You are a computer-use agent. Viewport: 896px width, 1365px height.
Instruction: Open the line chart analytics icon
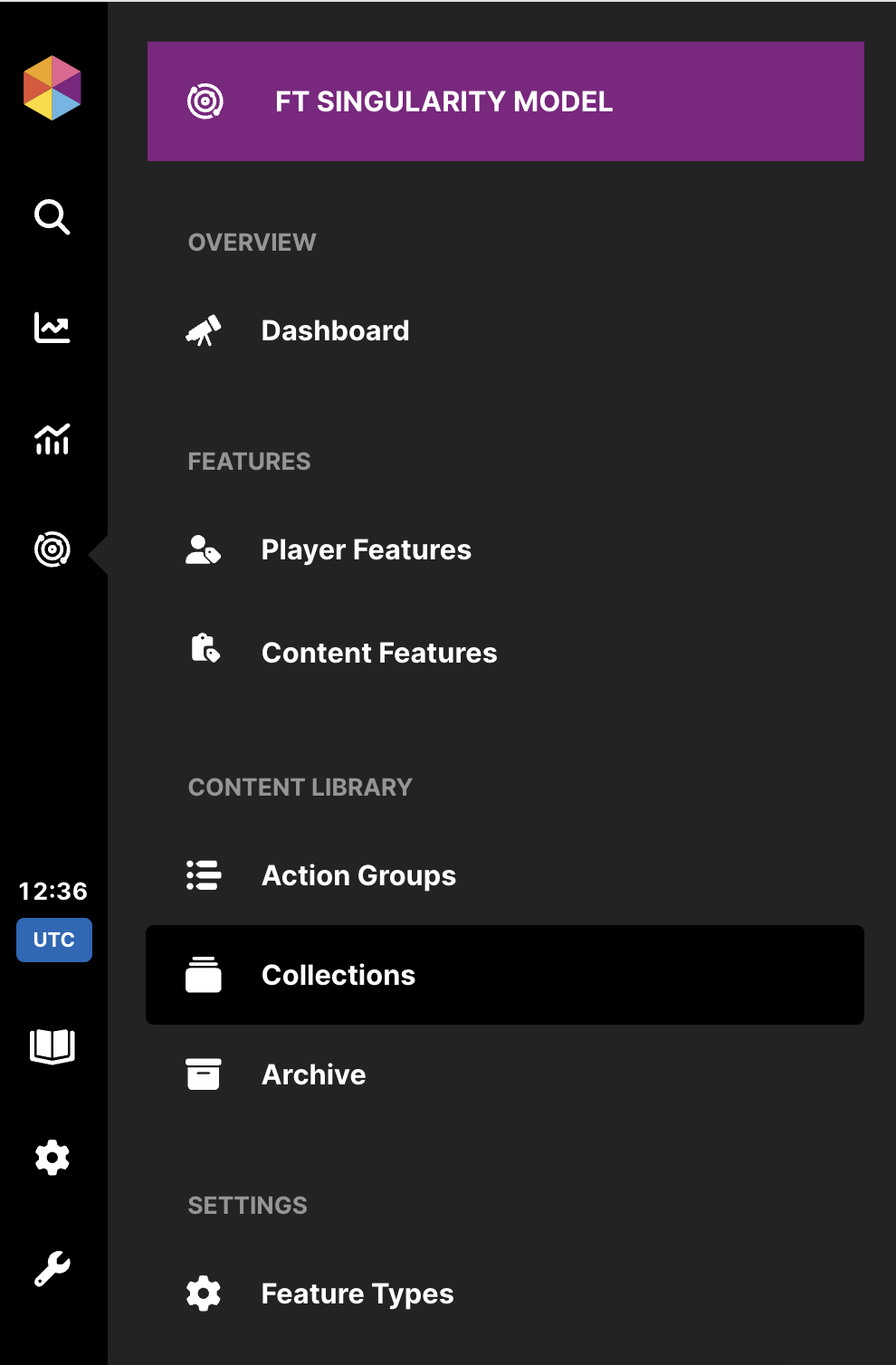point(52,328)
